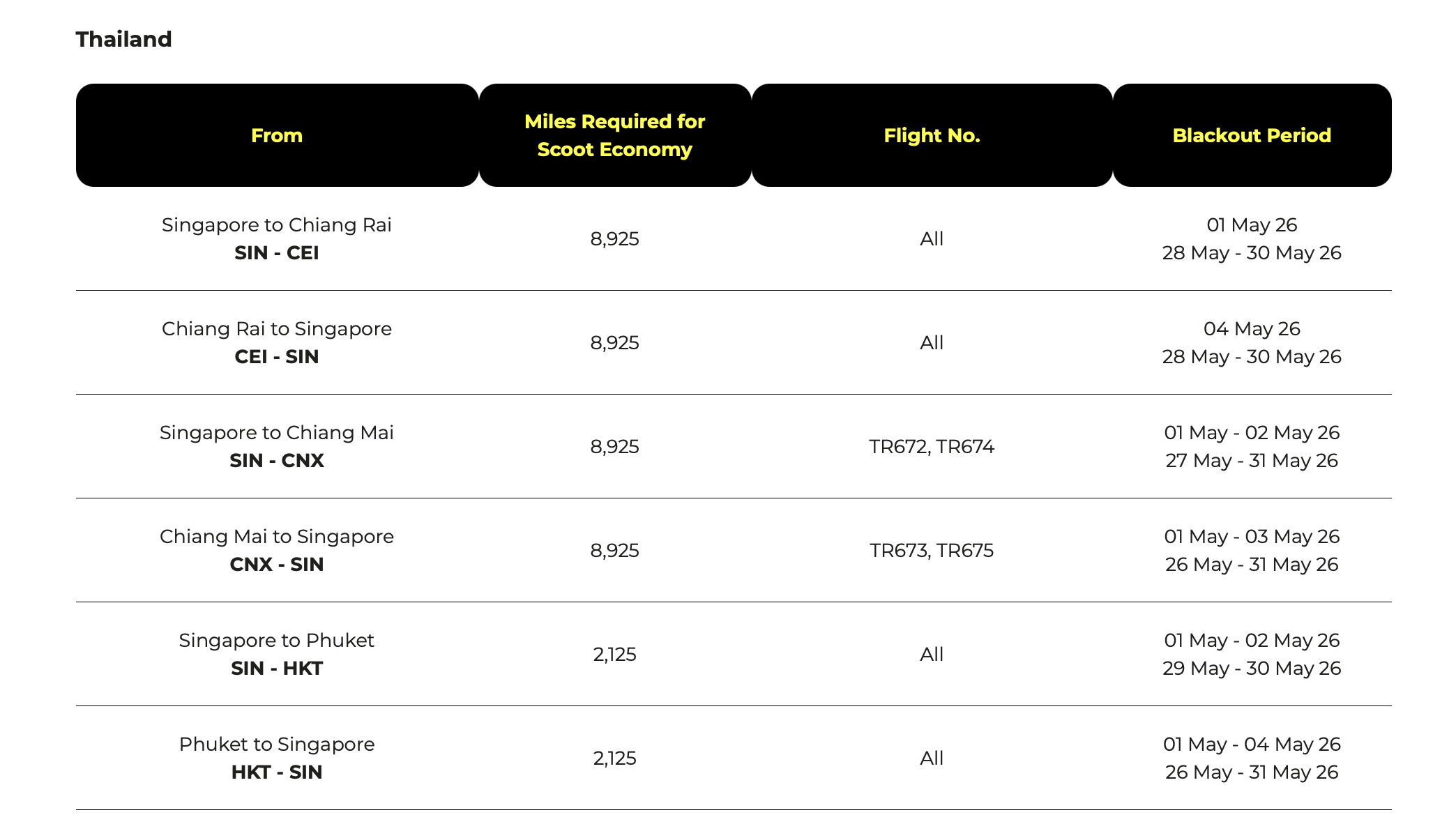Click 29 May - 30 May 26 blackout period
Viewport: 1456px width, 824px height.
[1252, 668]
